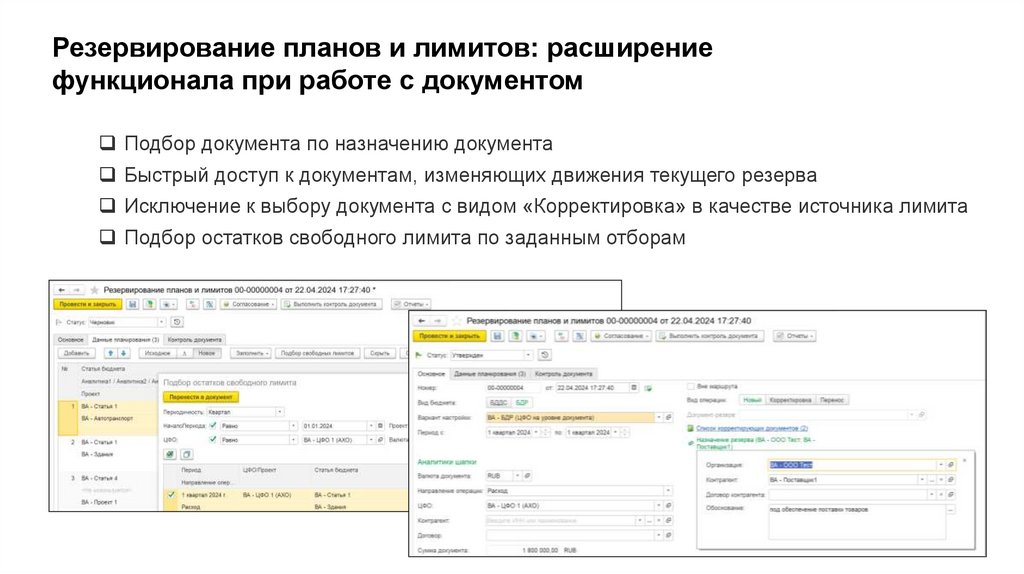Expand Валюта документа RUB dropdown arrow

point(517,475)
